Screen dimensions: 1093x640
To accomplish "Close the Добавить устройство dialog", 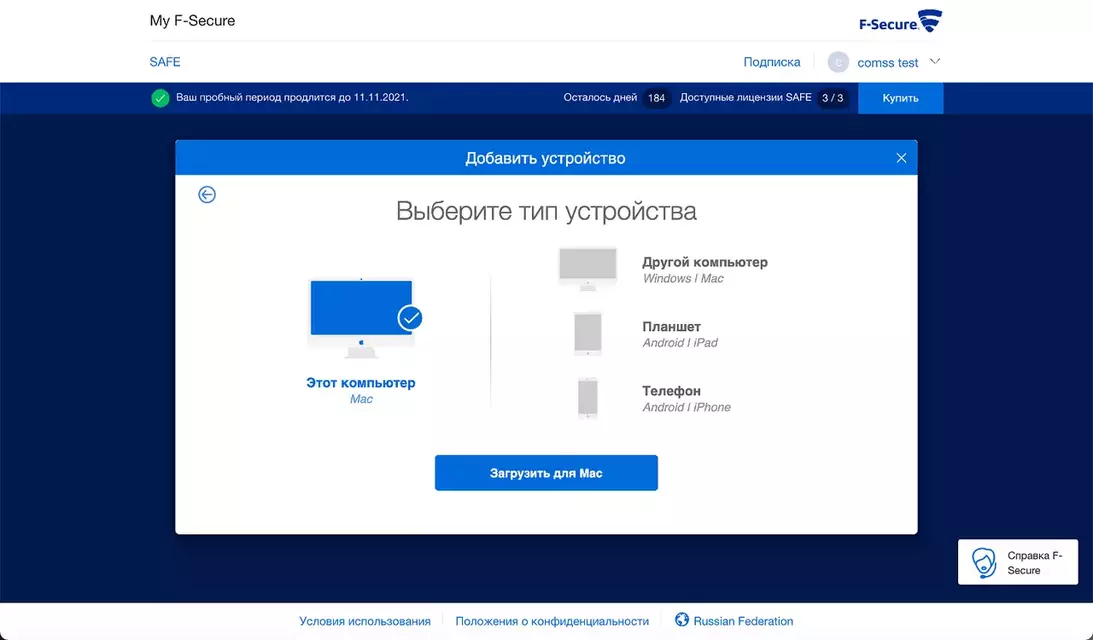I will pyautogui.click(x=901, y=158).
